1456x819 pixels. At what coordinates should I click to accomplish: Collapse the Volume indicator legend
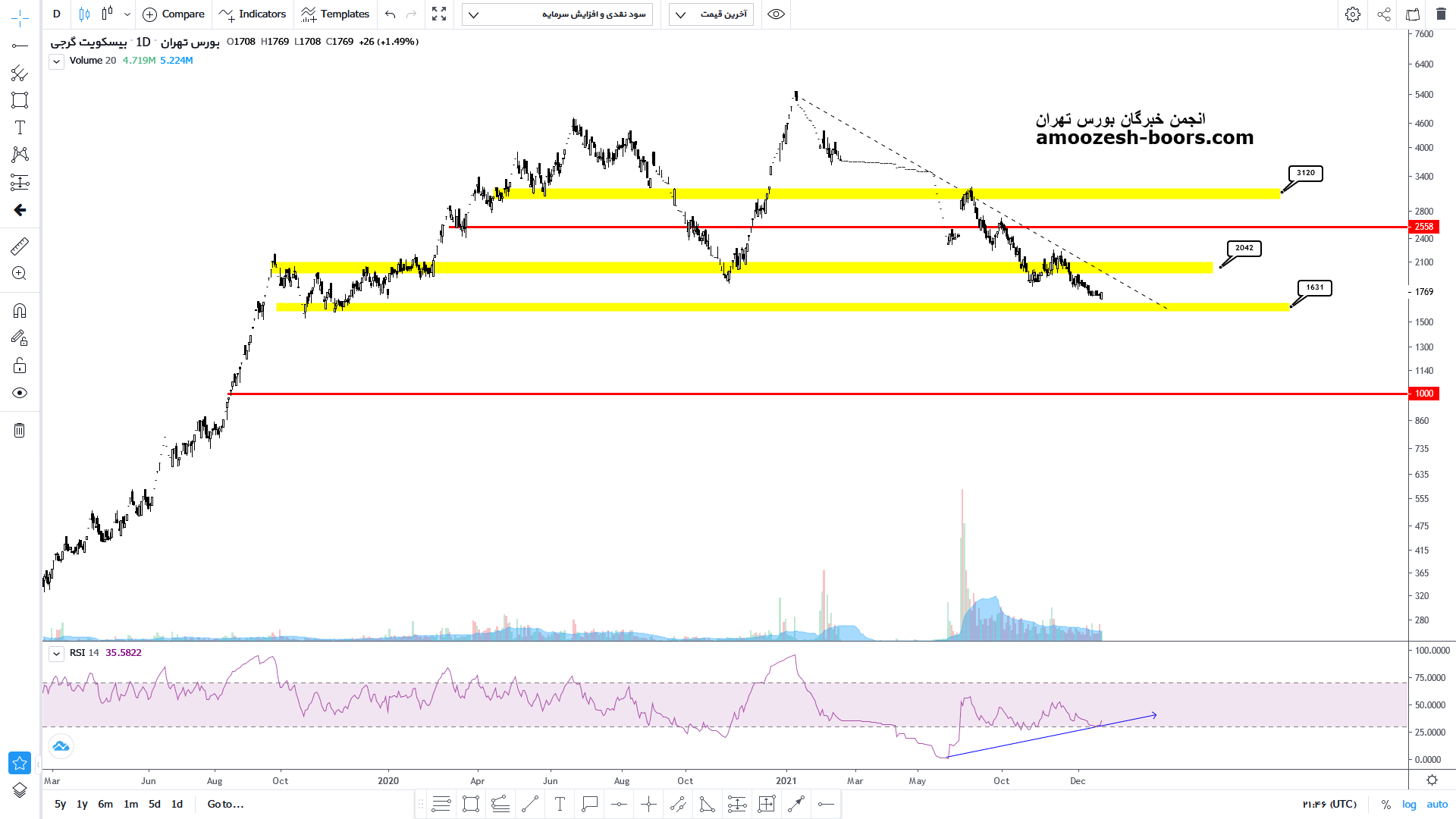point(56,61)
